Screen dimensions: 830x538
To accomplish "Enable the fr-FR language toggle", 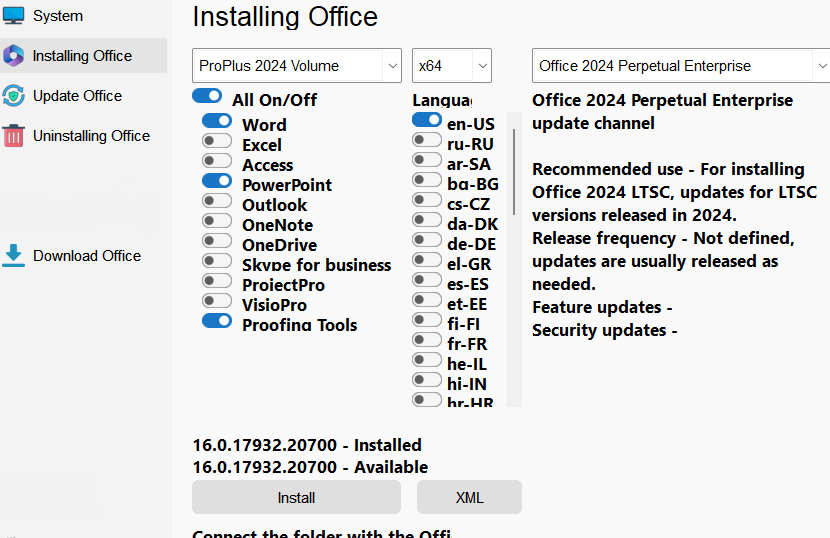I will point(427,339).
